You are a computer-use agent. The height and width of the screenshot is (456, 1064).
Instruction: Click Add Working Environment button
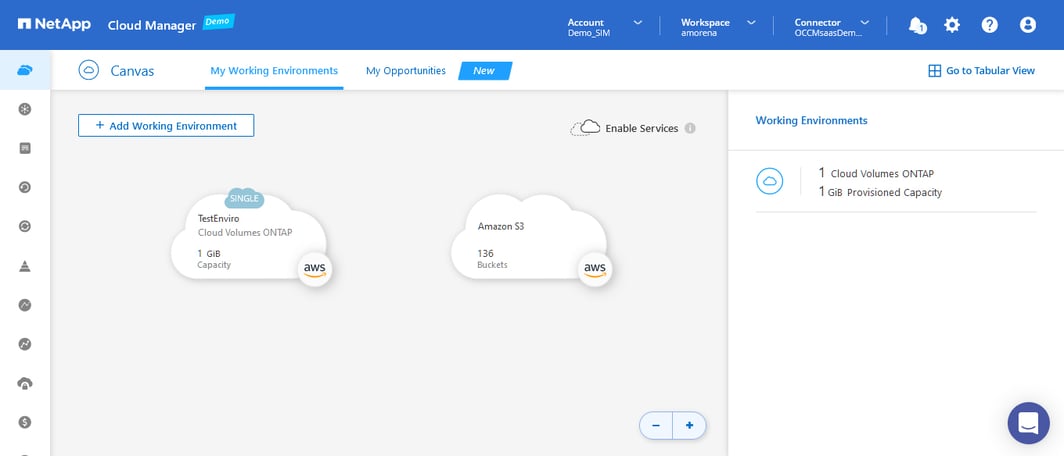(x=166, y=126)
